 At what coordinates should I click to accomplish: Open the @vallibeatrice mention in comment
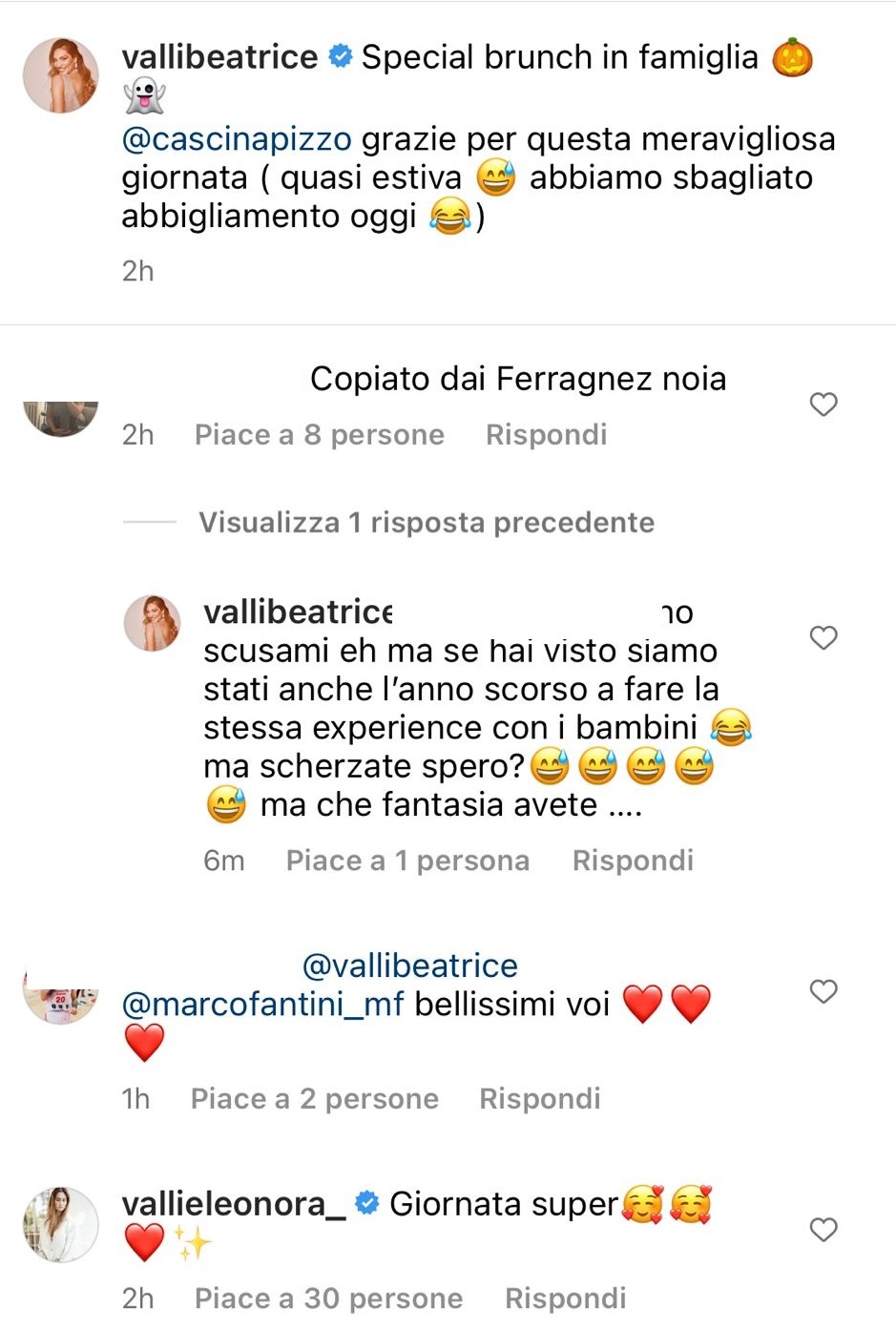coord(409,966)
